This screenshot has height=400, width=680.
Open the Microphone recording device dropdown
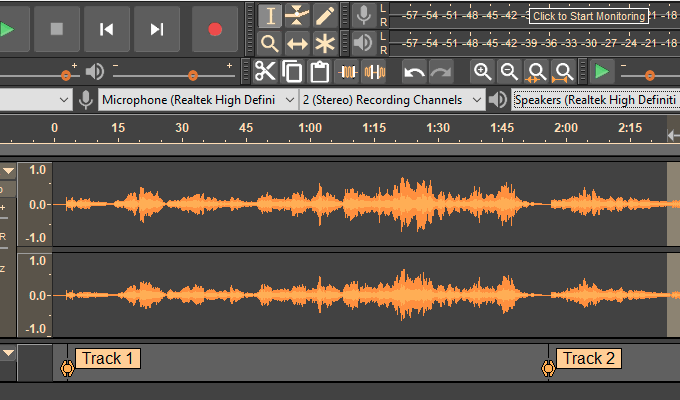pyautogui.click(x=189, y=100)
